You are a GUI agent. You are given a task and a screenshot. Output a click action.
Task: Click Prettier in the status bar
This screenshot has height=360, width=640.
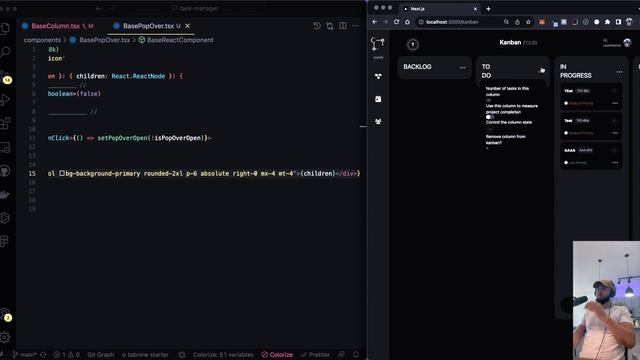coord(315,355)
